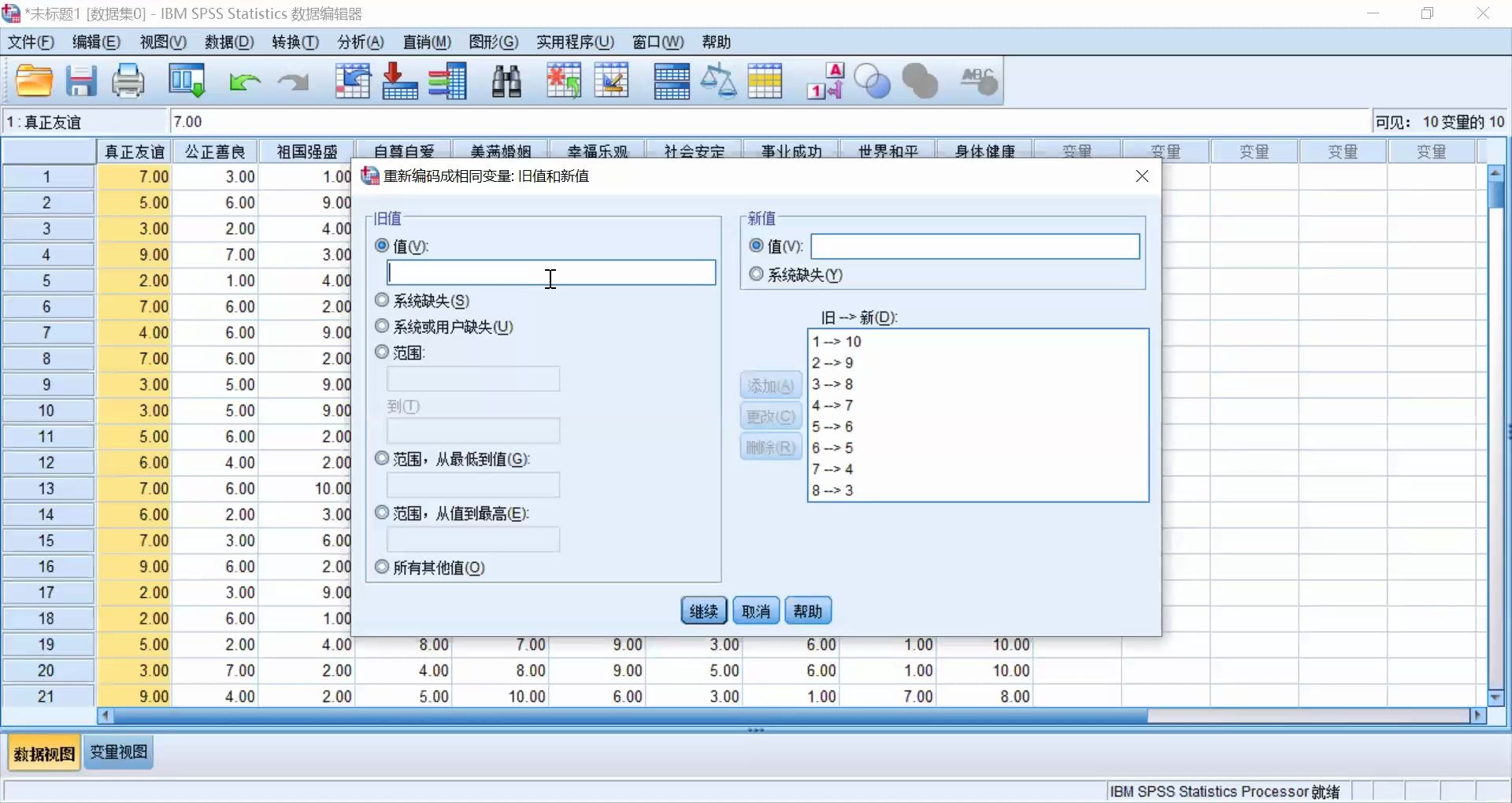Open the 编辑(E) menu
The width and height of the screenshot is (1512, 803).
tap(96, 42)
